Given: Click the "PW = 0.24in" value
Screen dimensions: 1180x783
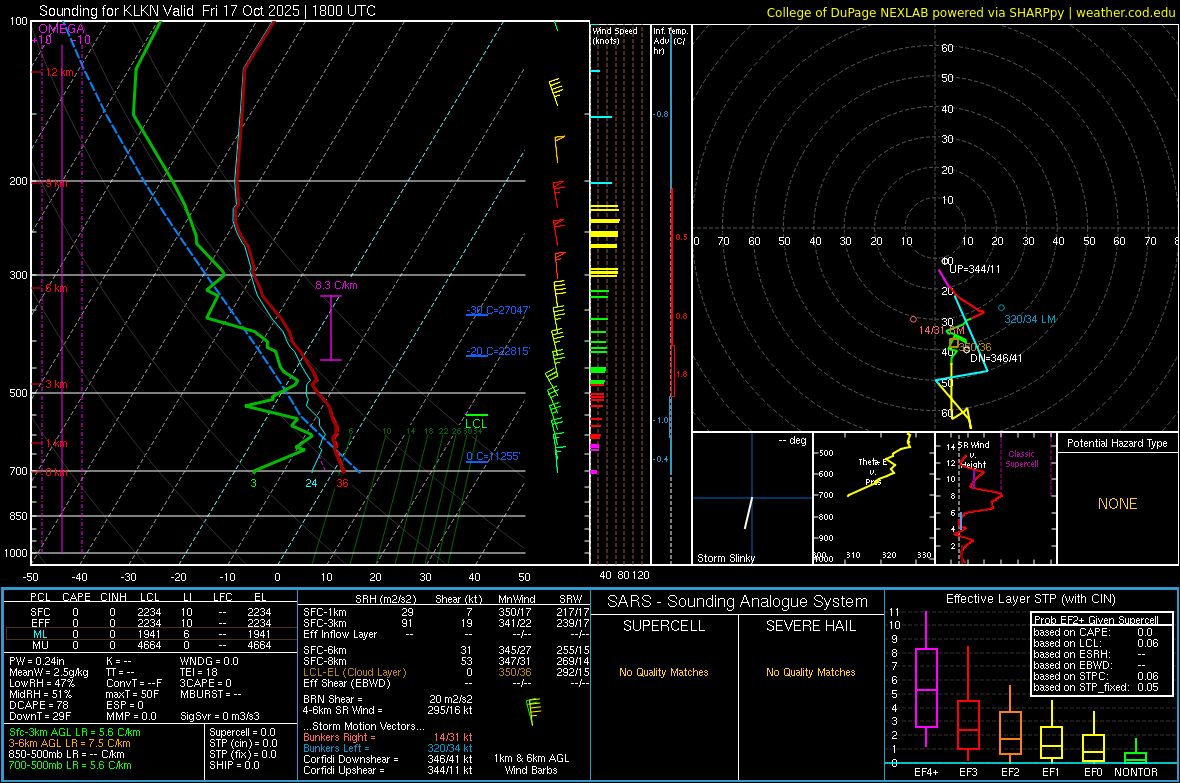Looking at the screenshot, I should 36,661.
